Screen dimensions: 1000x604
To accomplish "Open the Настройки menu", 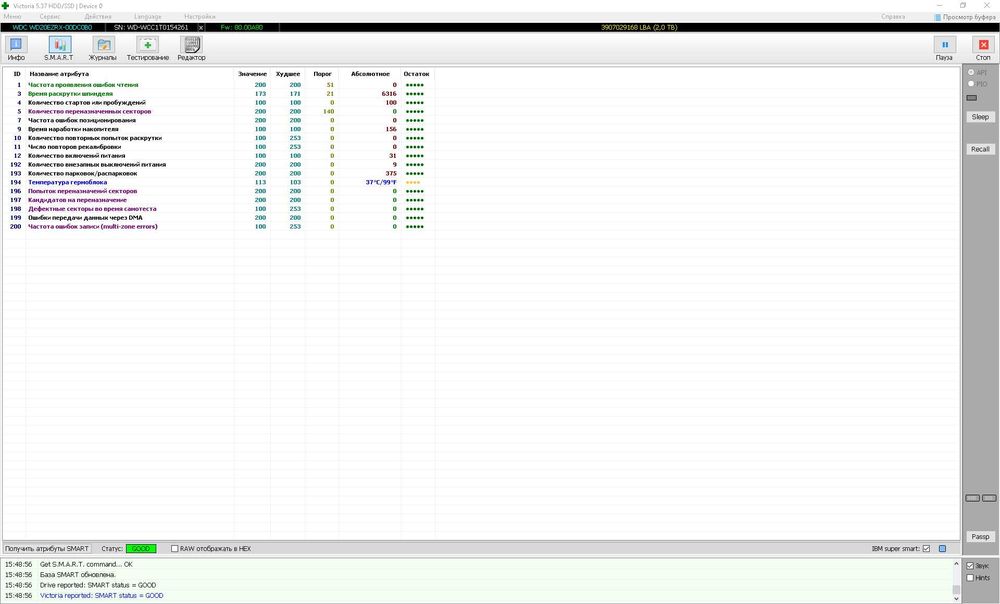I will click(x=199, y=17).
